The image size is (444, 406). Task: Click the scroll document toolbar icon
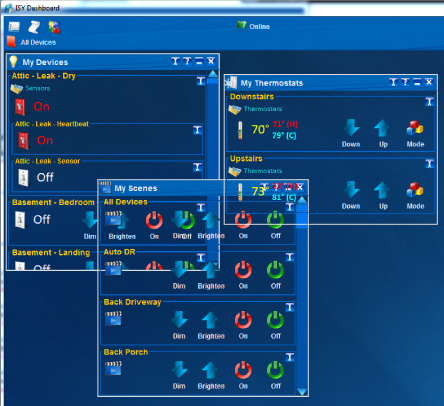(34, 27)
